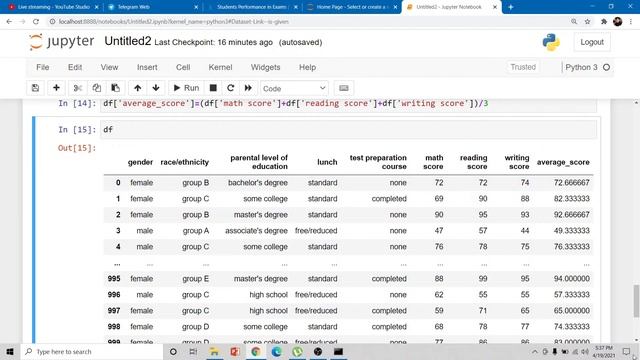This screenshot has height=360, width=640.
Task: Click bachelor's degree in row 0
Action: [258, 182]
